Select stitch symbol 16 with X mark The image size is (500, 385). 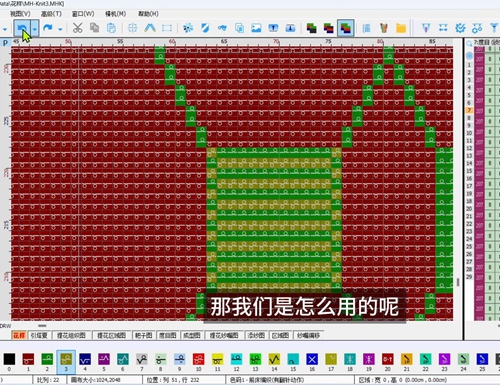pos(312,359)
